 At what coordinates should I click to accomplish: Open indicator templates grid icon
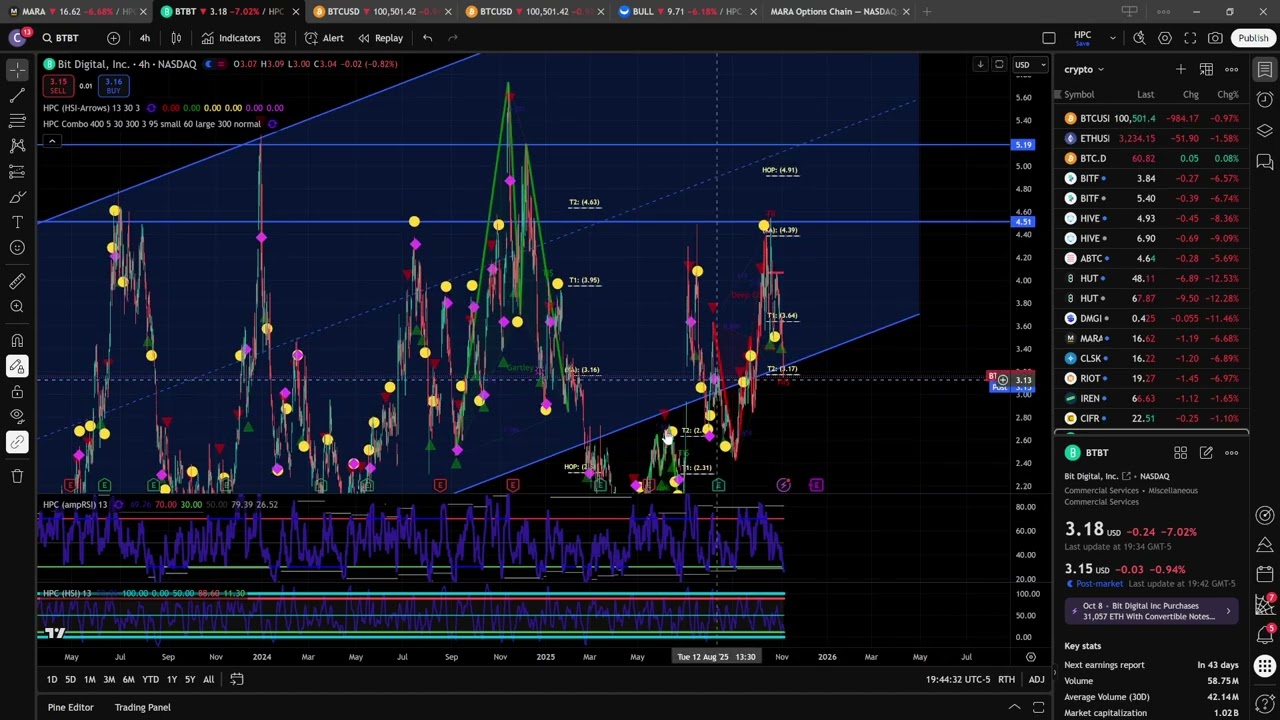[280, 38]
